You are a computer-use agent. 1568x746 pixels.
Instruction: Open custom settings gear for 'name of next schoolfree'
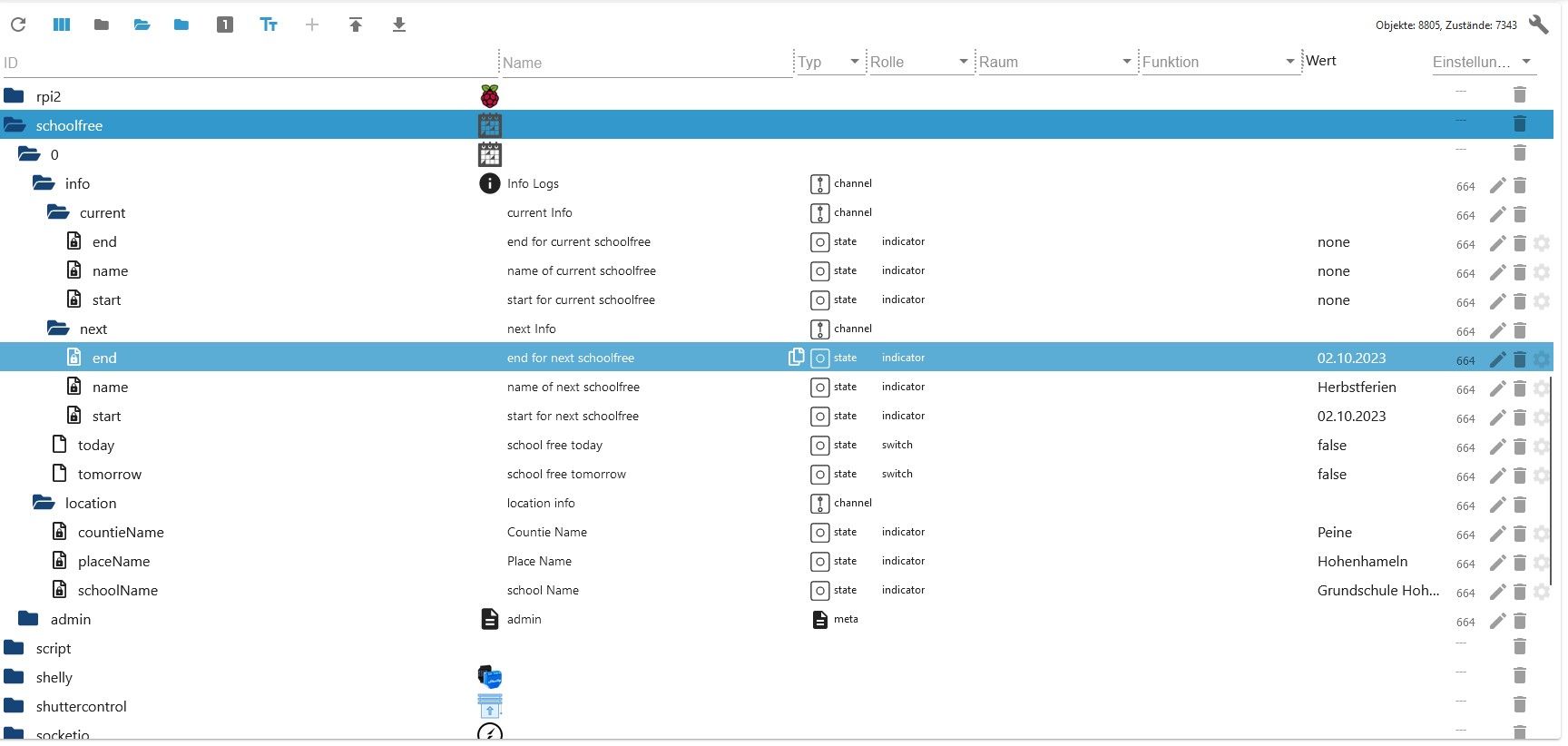point(1542,388)
